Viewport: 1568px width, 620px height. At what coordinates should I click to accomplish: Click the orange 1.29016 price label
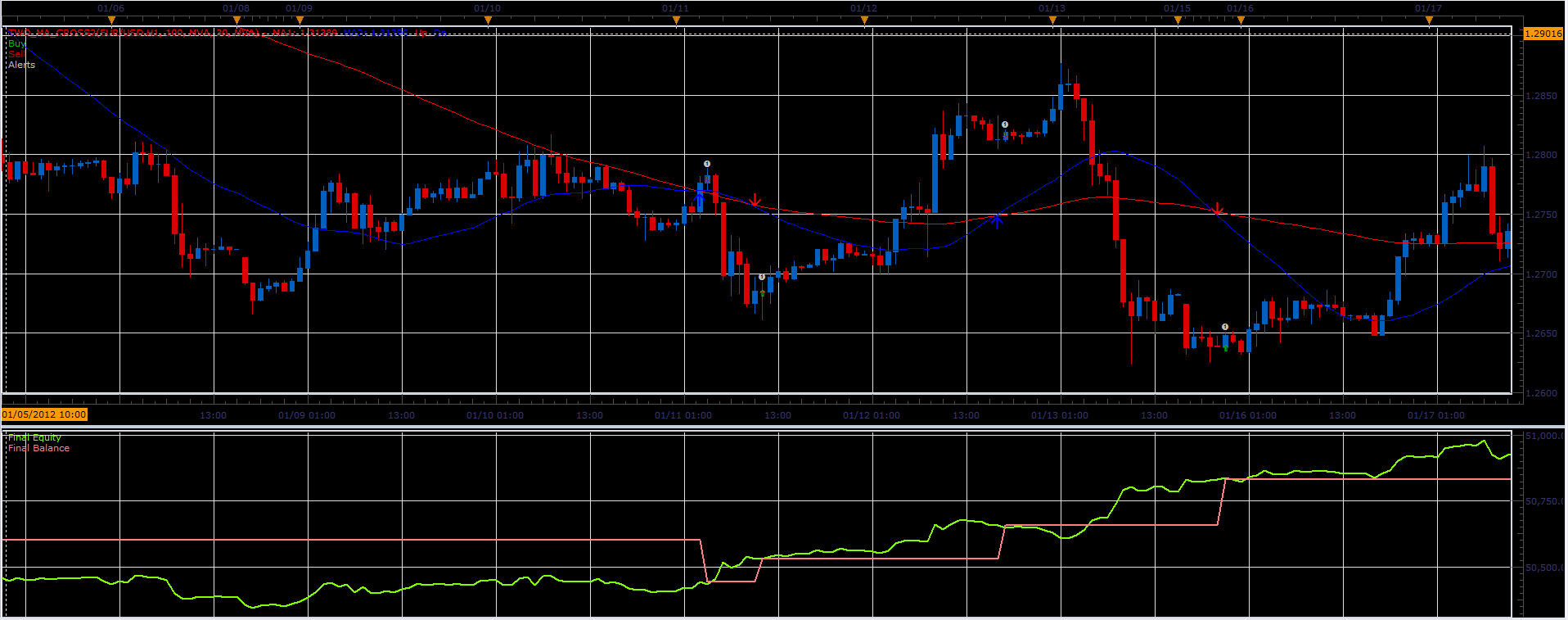click(x=1543, y=34)
